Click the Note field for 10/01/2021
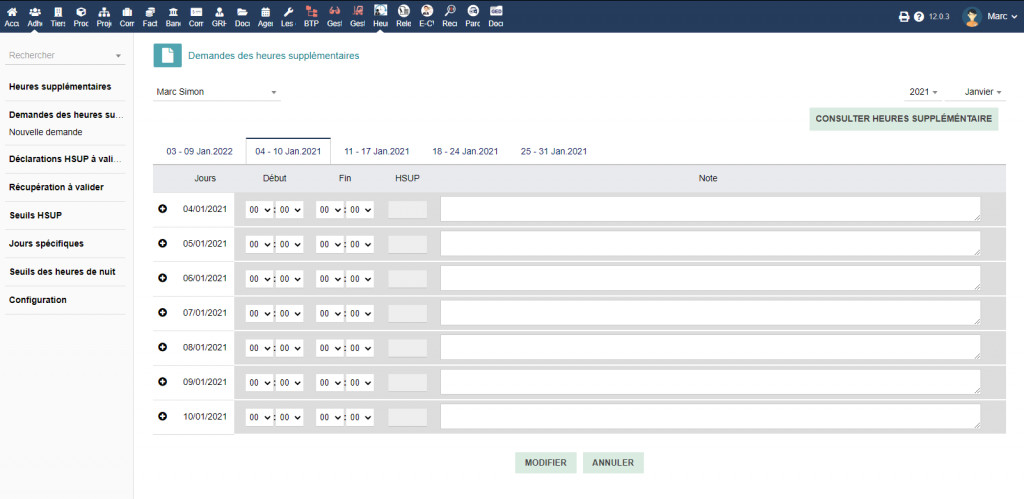The image size is (1024, 499). click(711, 416)
